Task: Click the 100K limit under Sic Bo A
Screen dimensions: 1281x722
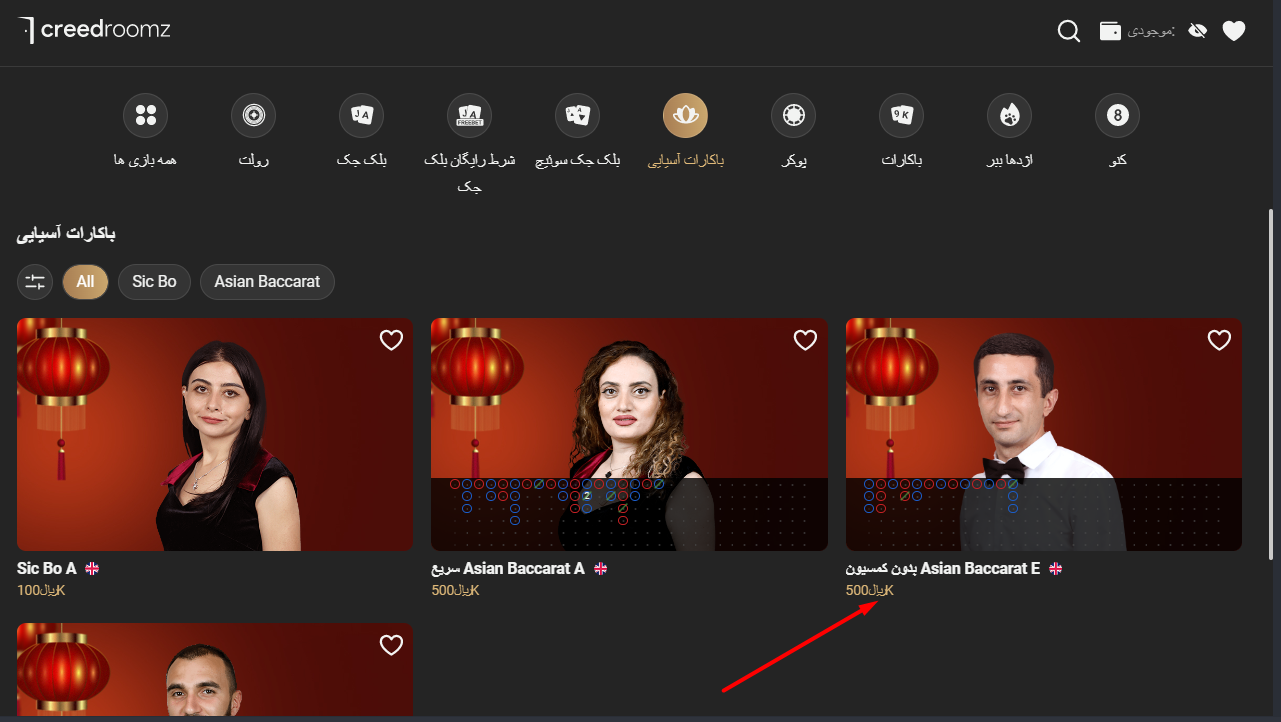Action: pyautogui.click(x=41, y=591)
